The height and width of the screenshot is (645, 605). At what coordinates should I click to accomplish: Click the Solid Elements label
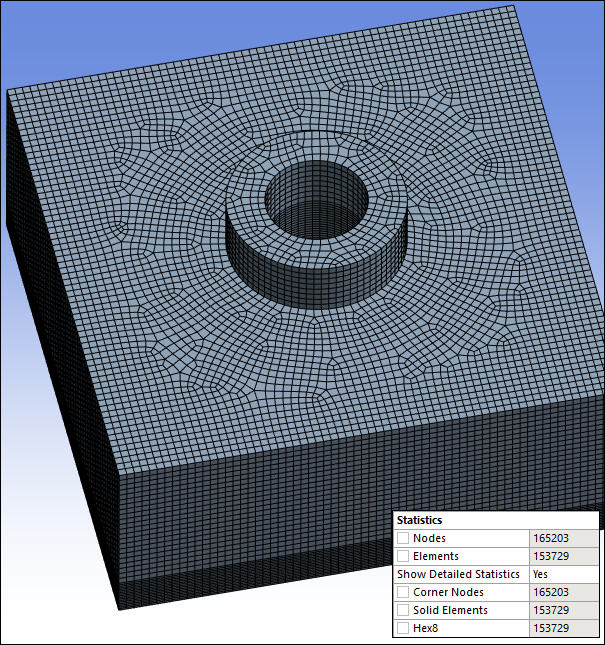[450, 610]
